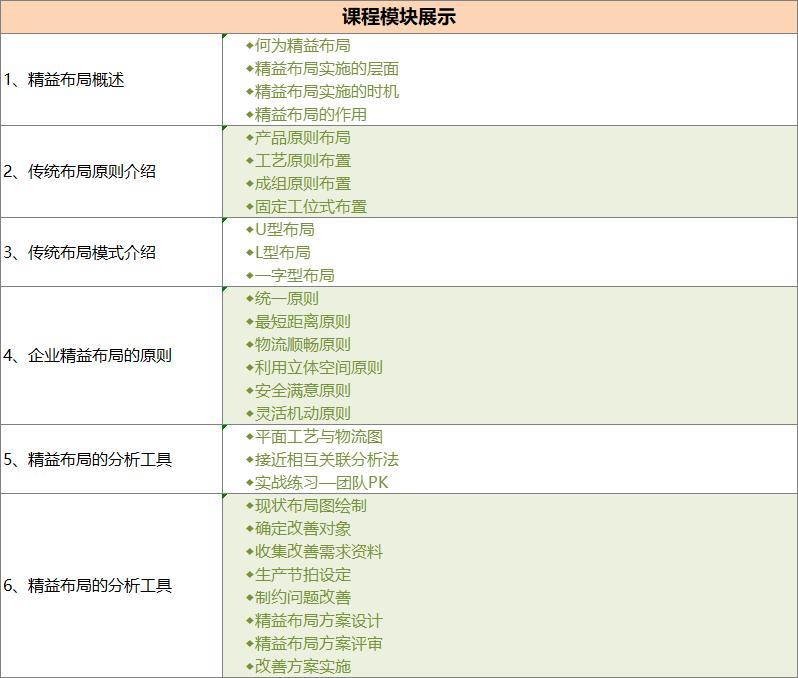Select the 4、企业精益布局的原则 cell
Viewport: 798px width, 678px height.
click(87, 355)
